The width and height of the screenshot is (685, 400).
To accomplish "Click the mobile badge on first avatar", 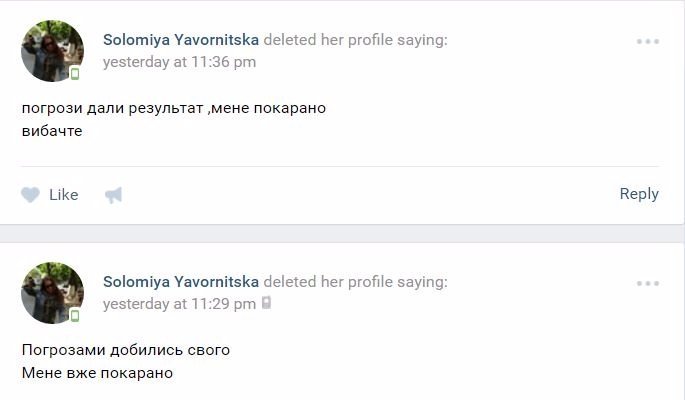I will pos(75,74).
